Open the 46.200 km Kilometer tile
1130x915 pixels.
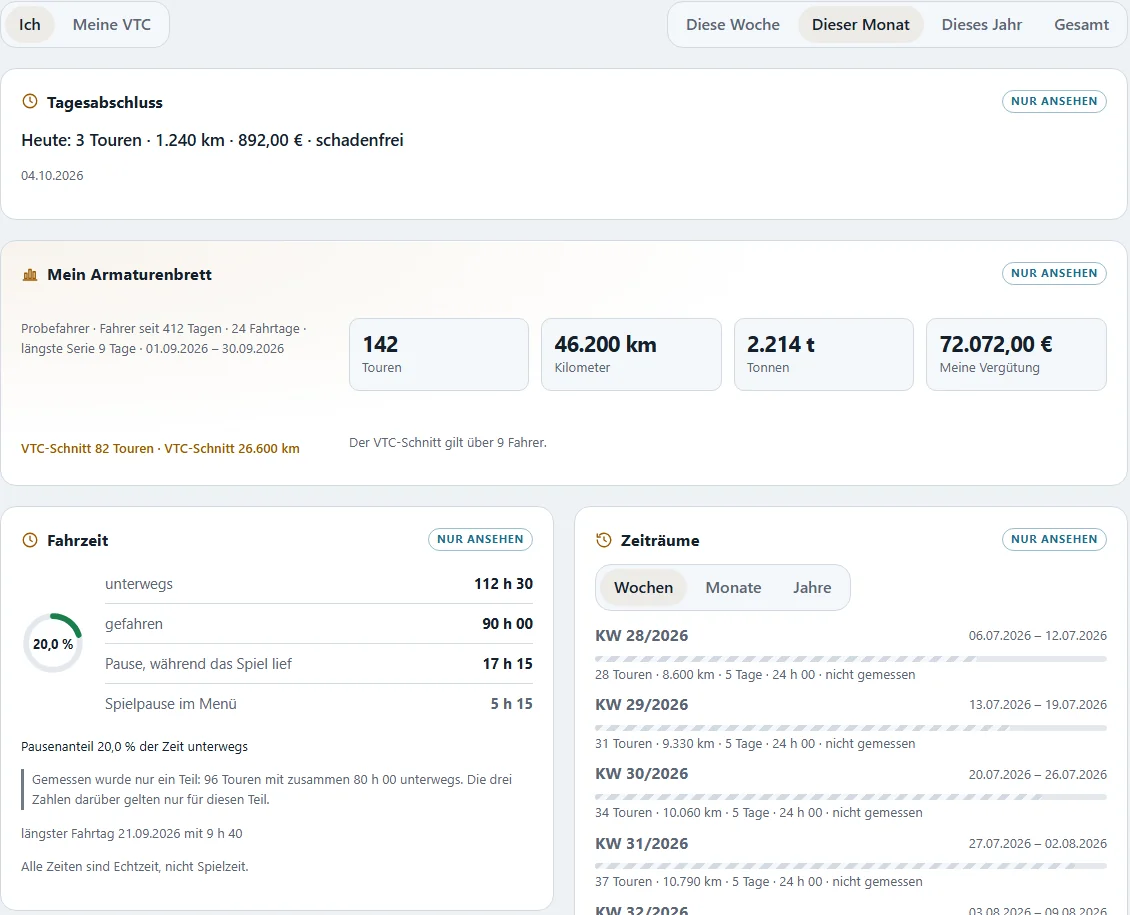631,354
